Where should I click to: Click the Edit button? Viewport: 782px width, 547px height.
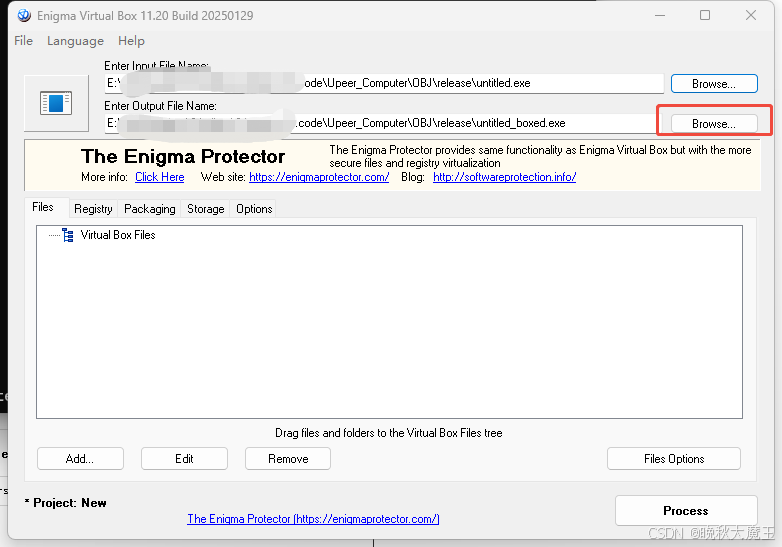(184, 459)
